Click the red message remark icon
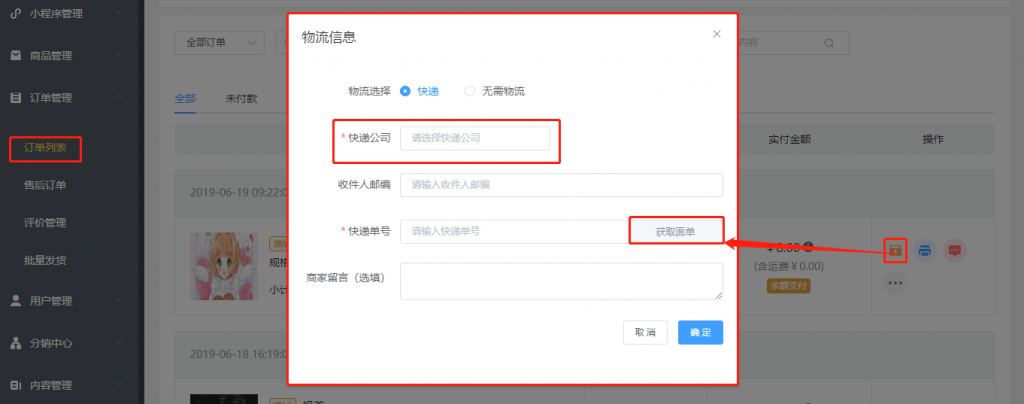This screenshot has height=404, width=1024. pos(955,250)
